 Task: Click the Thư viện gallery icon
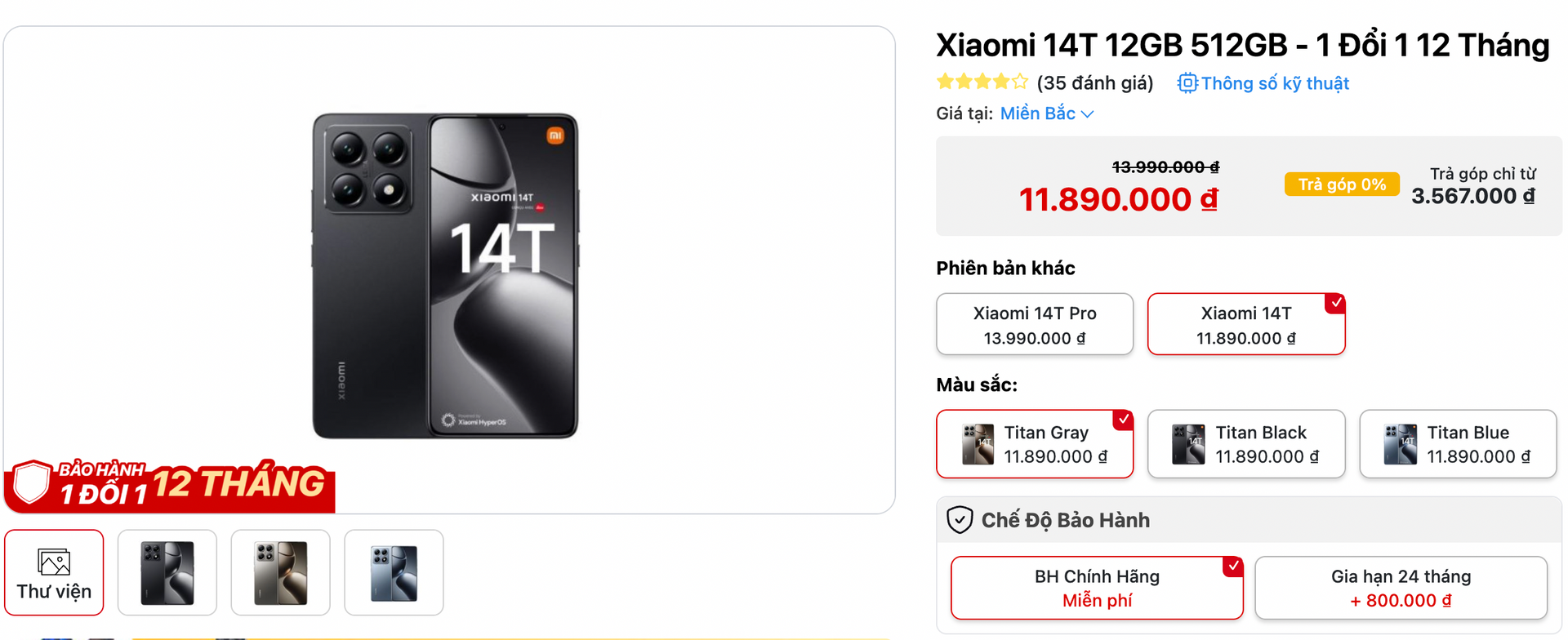coord(54,562)
